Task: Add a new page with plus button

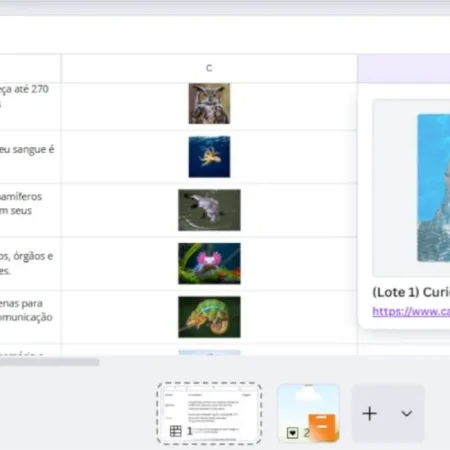Action: tap(369, 414)
